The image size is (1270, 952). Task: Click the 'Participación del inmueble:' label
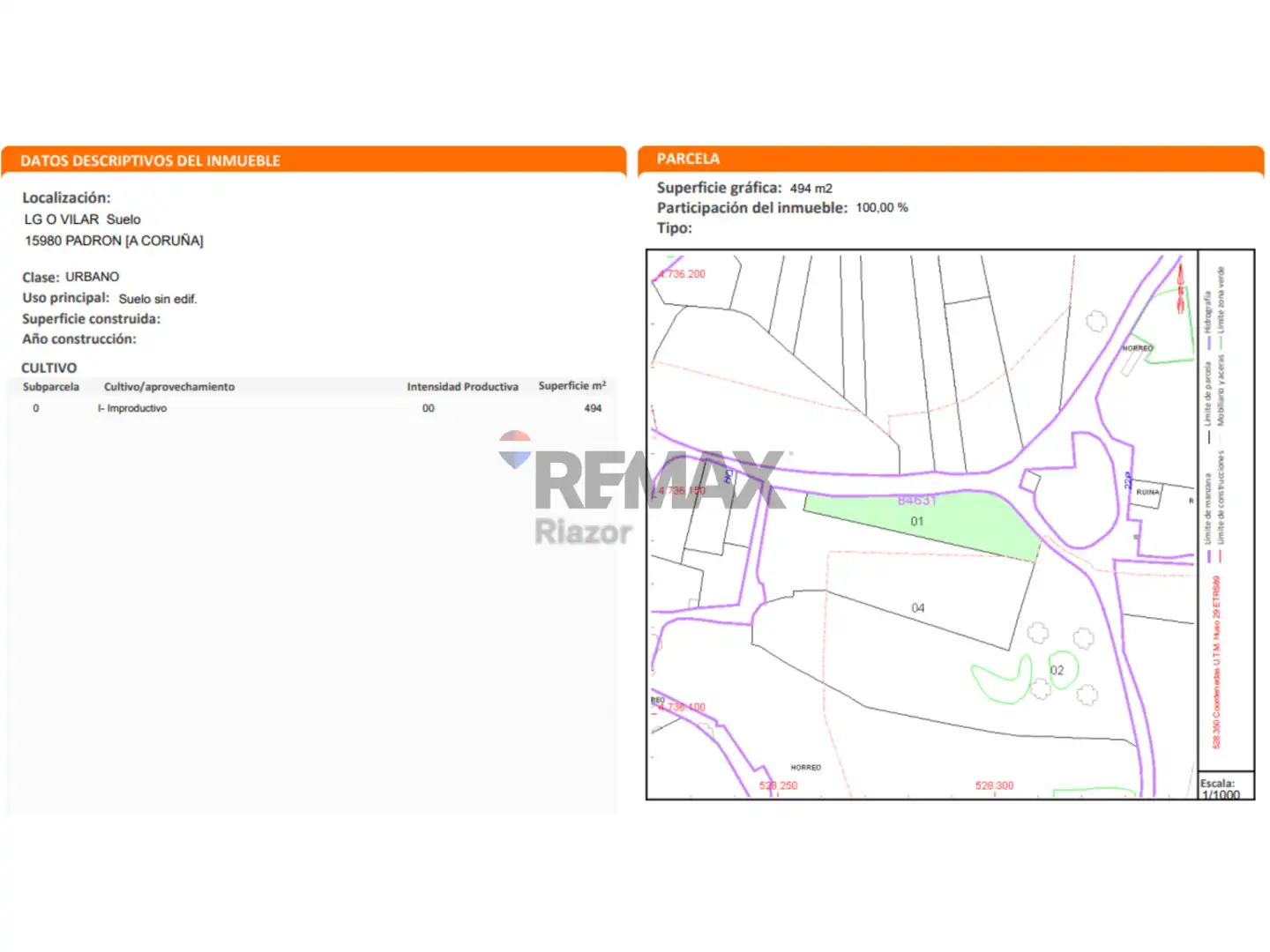click(751, 208)
